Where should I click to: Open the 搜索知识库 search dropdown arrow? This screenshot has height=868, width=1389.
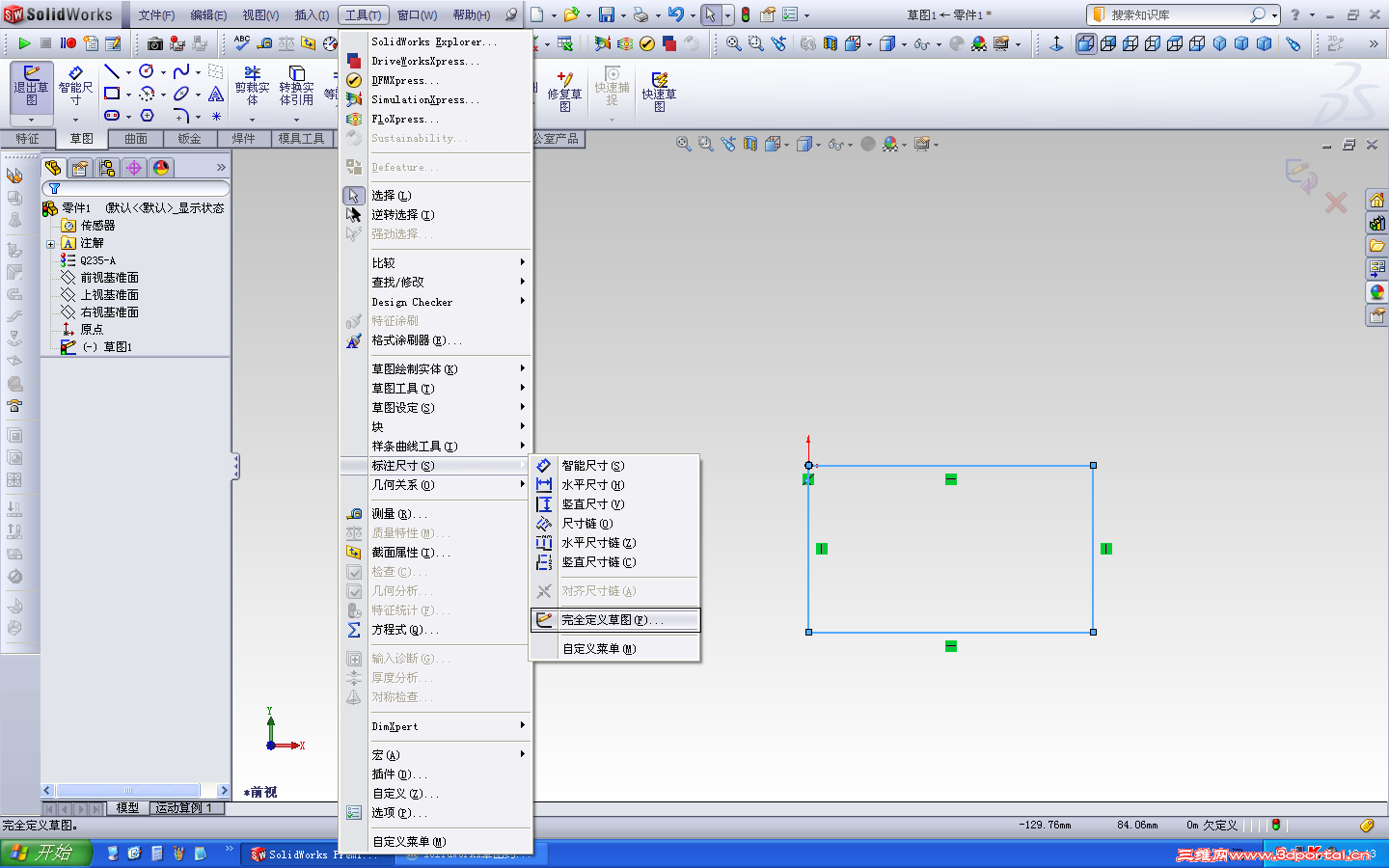1274,15
